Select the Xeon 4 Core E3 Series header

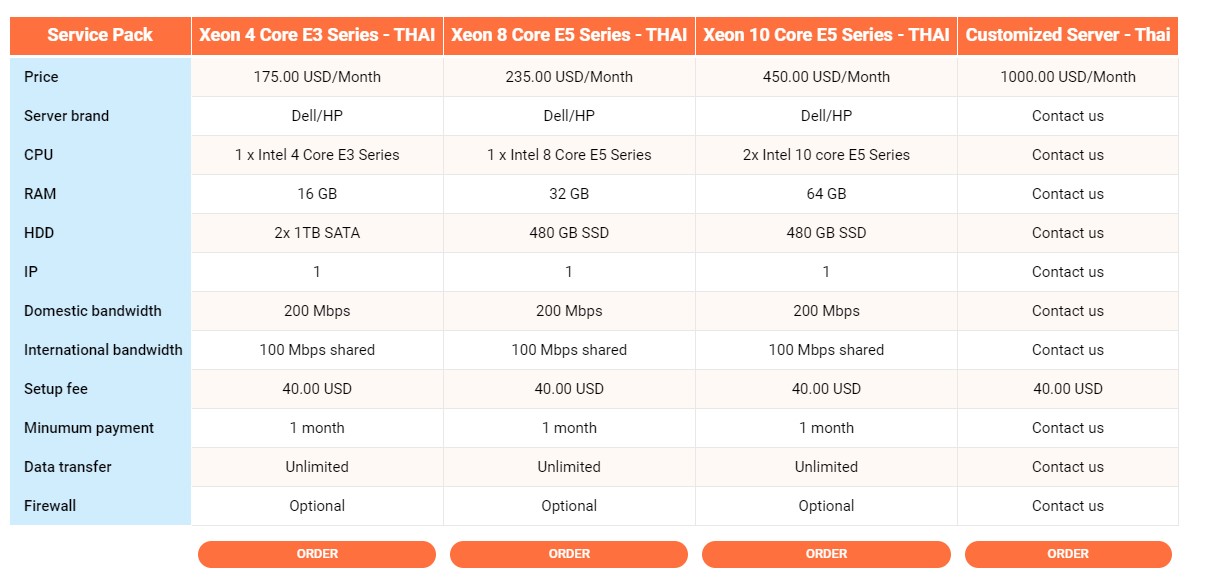click(x=317, y=34)
